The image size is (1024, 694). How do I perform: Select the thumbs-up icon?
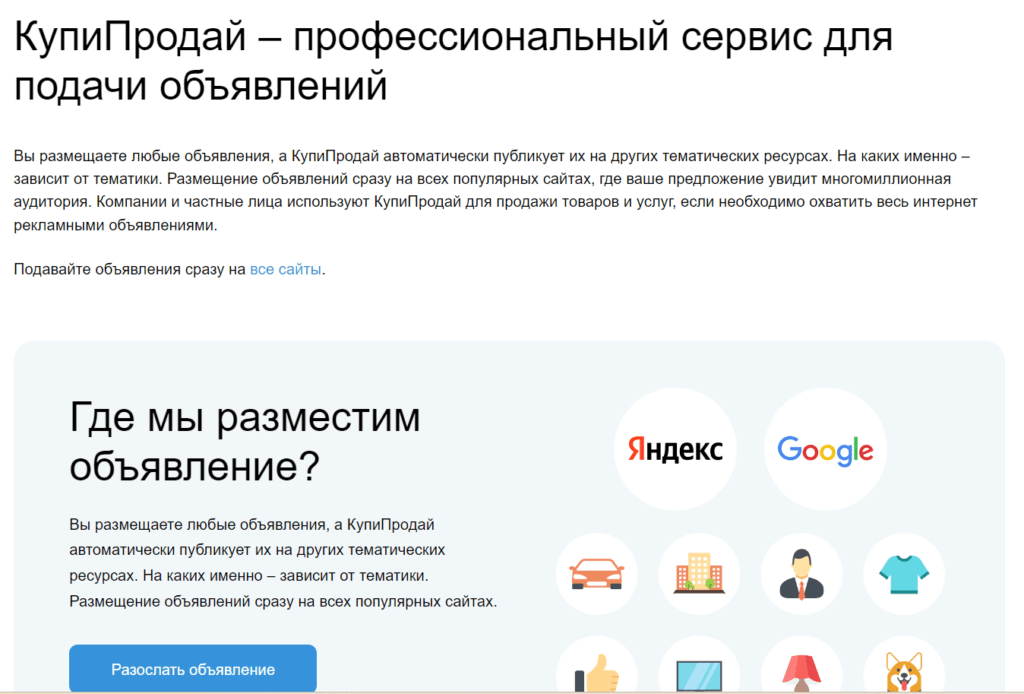597,665
